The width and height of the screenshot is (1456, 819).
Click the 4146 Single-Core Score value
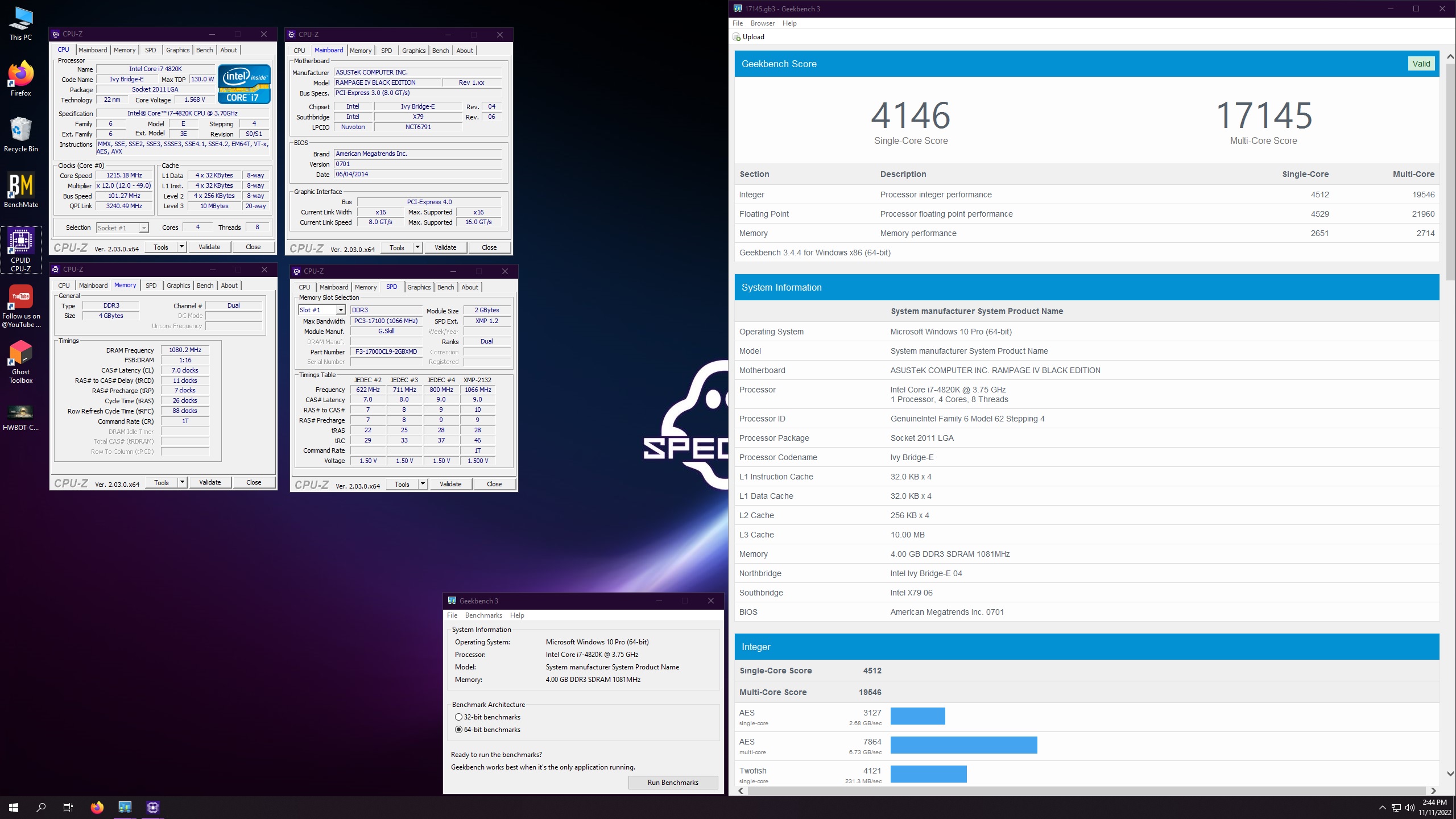click(x=911, y=116)
